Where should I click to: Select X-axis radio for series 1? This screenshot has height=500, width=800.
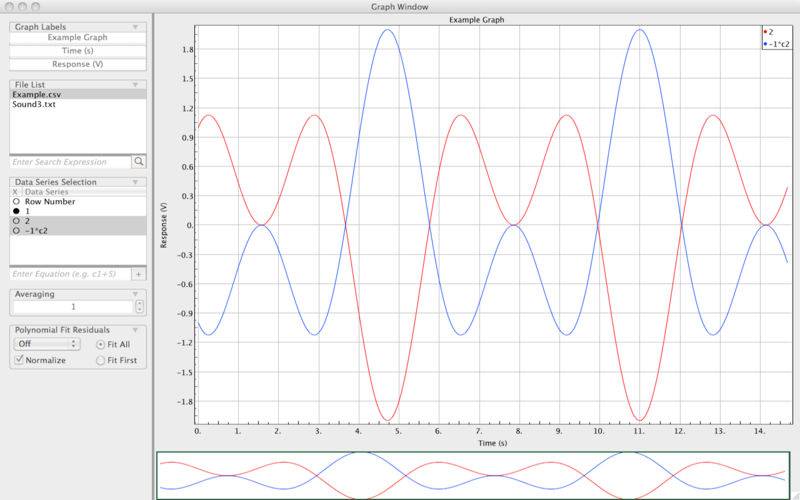pos(16,211)
